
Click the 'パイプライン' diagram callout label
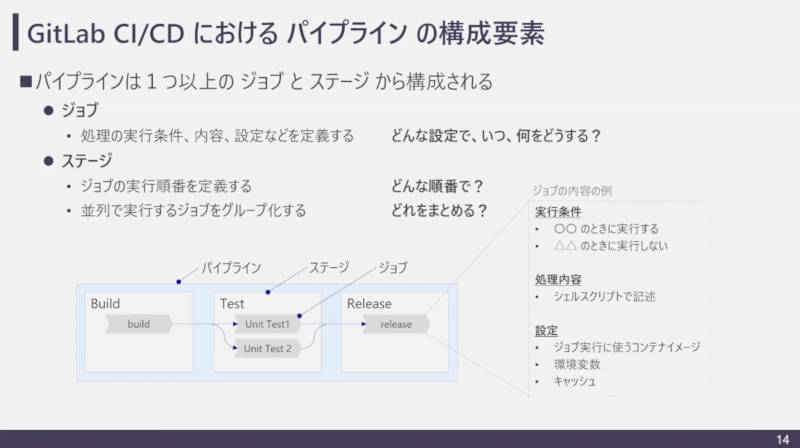[231, 268]
